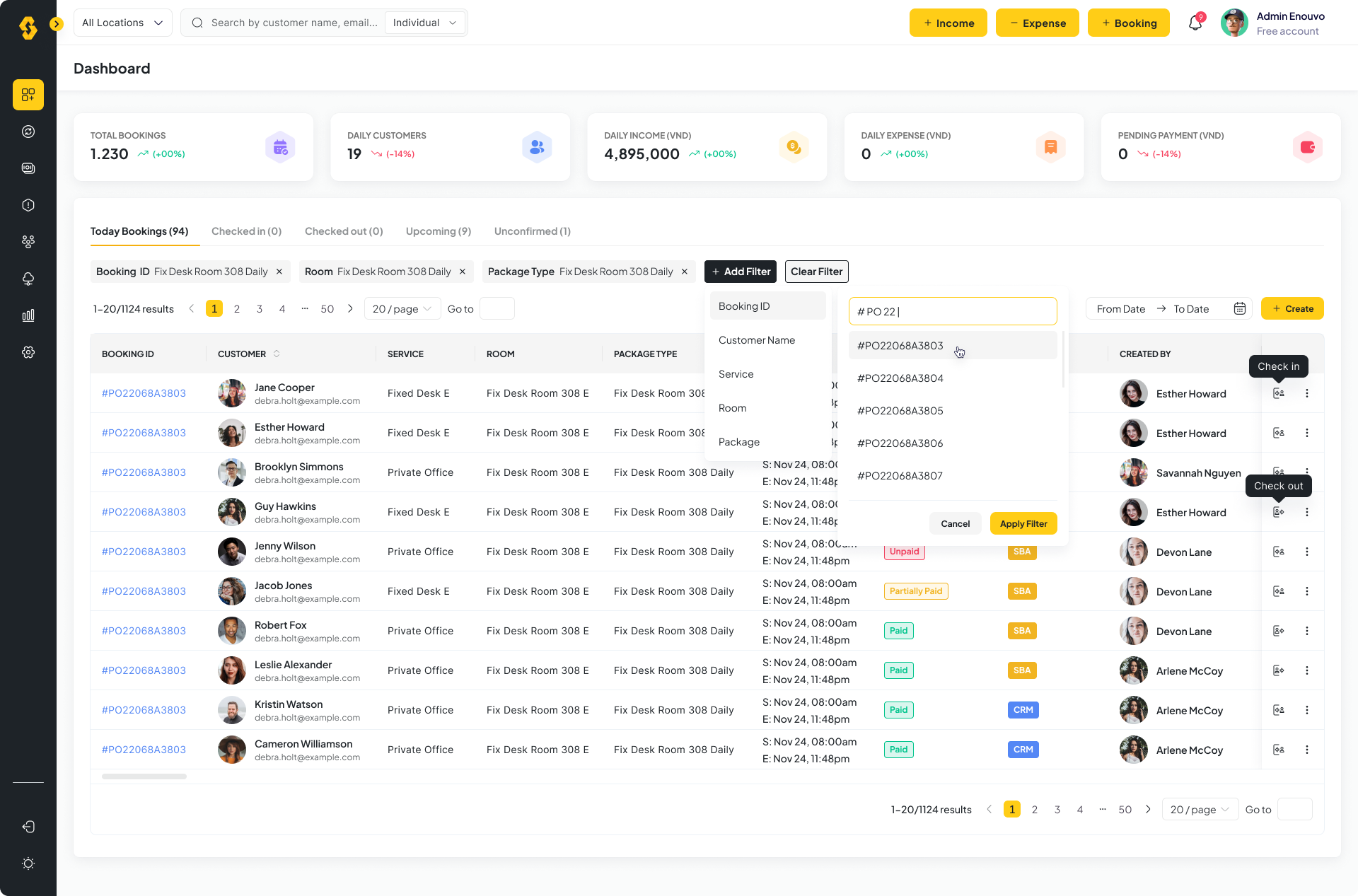The image size is (1358, 896).
Task: Click the Apply Filter button
Action: (1023, 523)
